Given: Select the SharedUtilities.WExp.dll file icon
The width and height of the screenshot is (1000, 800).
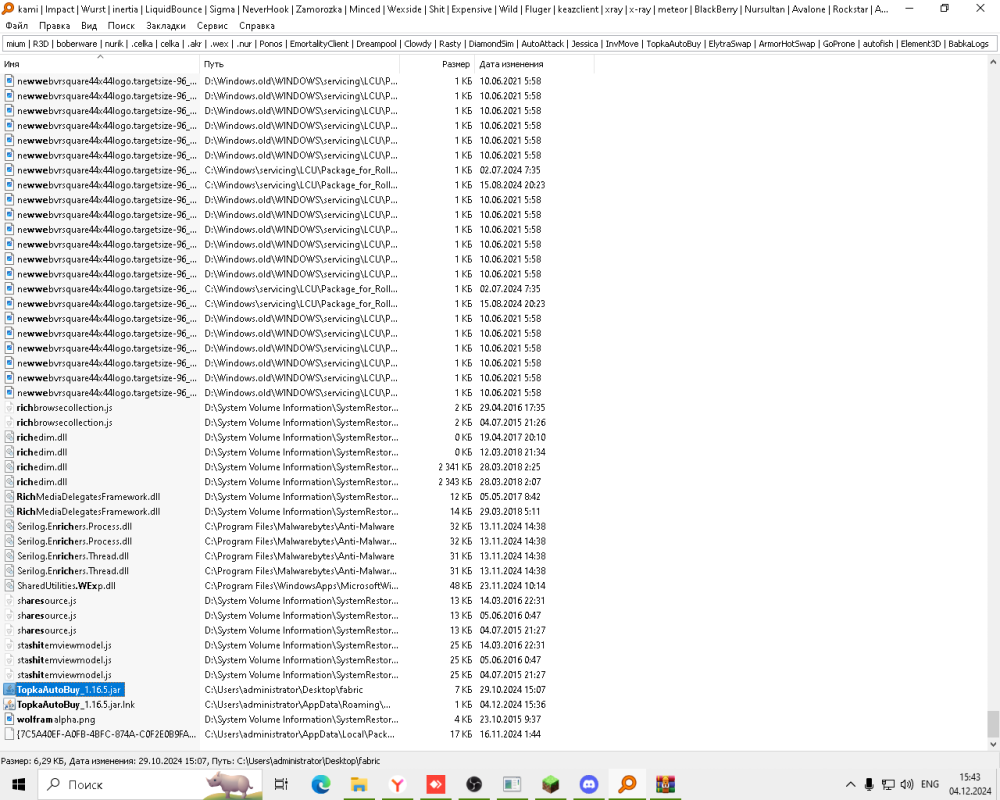Looking at the screenshot, I should (x=9, y=586).
